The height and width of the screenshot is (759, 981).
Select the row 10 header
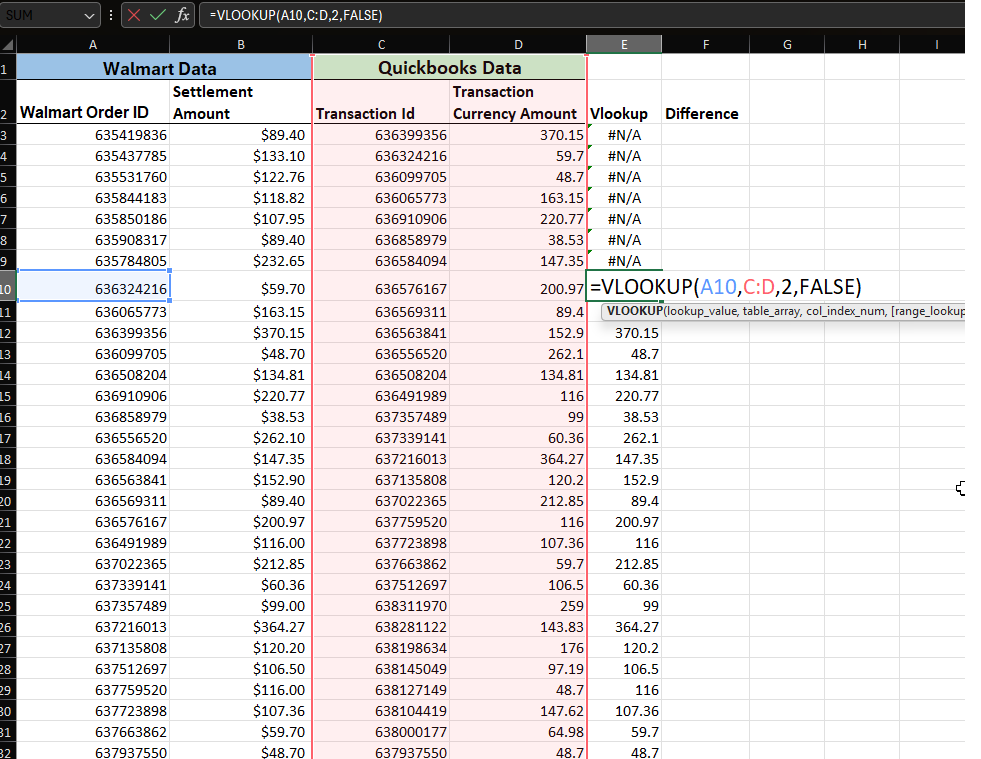point(8,288)
